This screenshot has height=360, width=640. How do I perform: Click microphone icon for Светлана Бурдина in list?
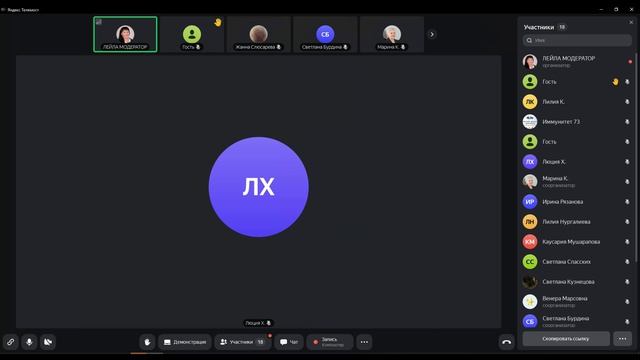(627, 322)
